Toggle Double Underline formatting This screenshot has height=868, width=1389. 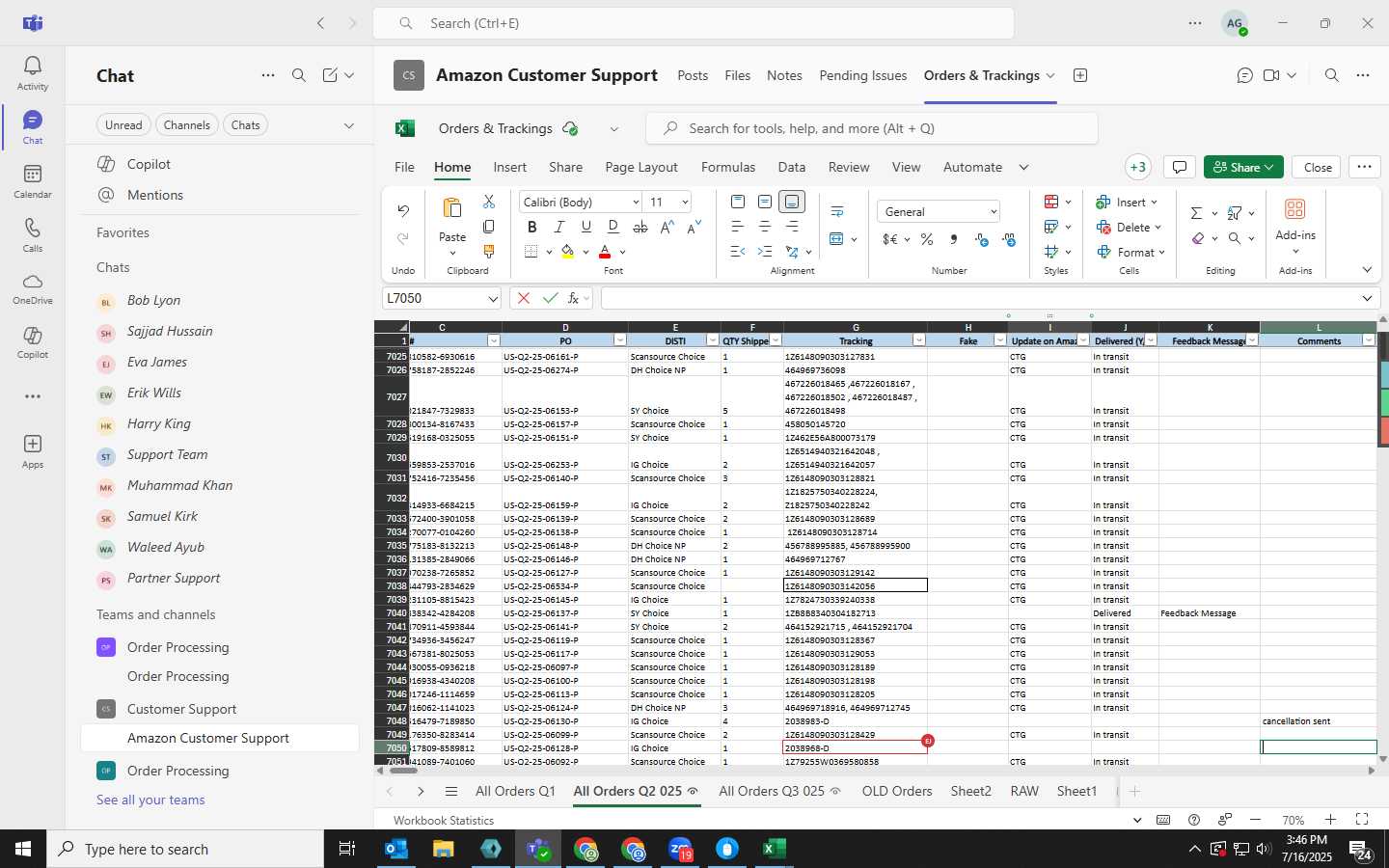click(x=613, y=227)
